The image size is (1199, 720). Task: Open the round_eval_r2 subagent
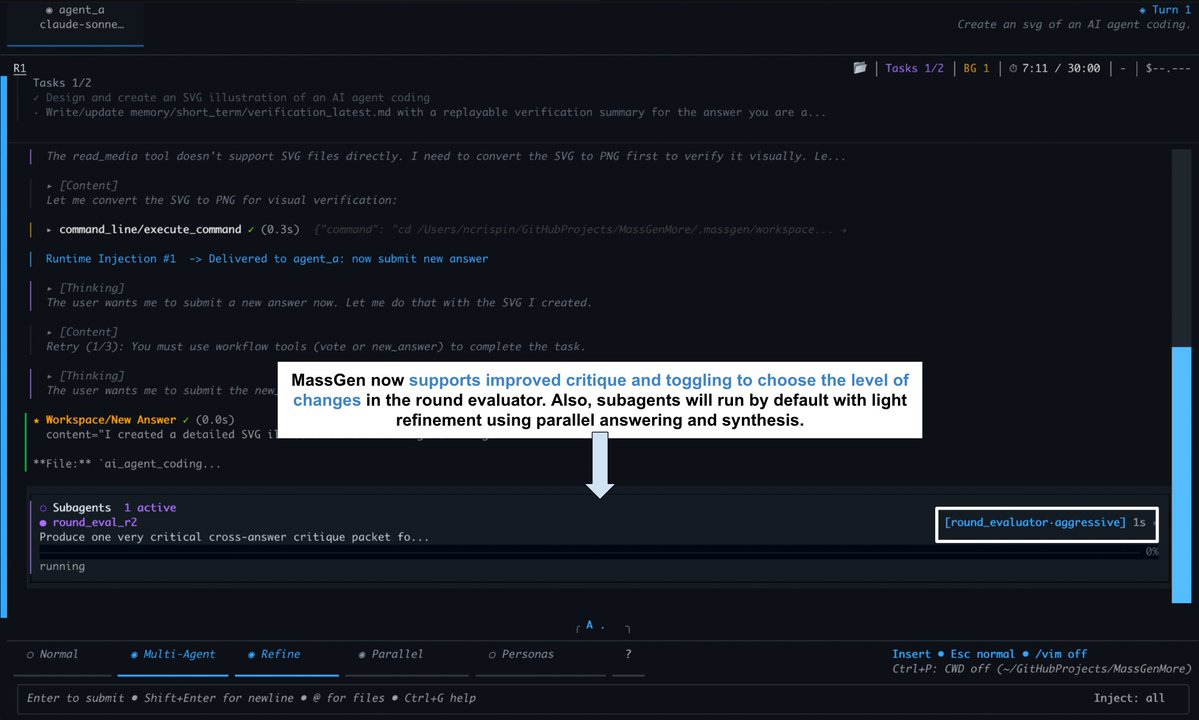tap(95, 523)
